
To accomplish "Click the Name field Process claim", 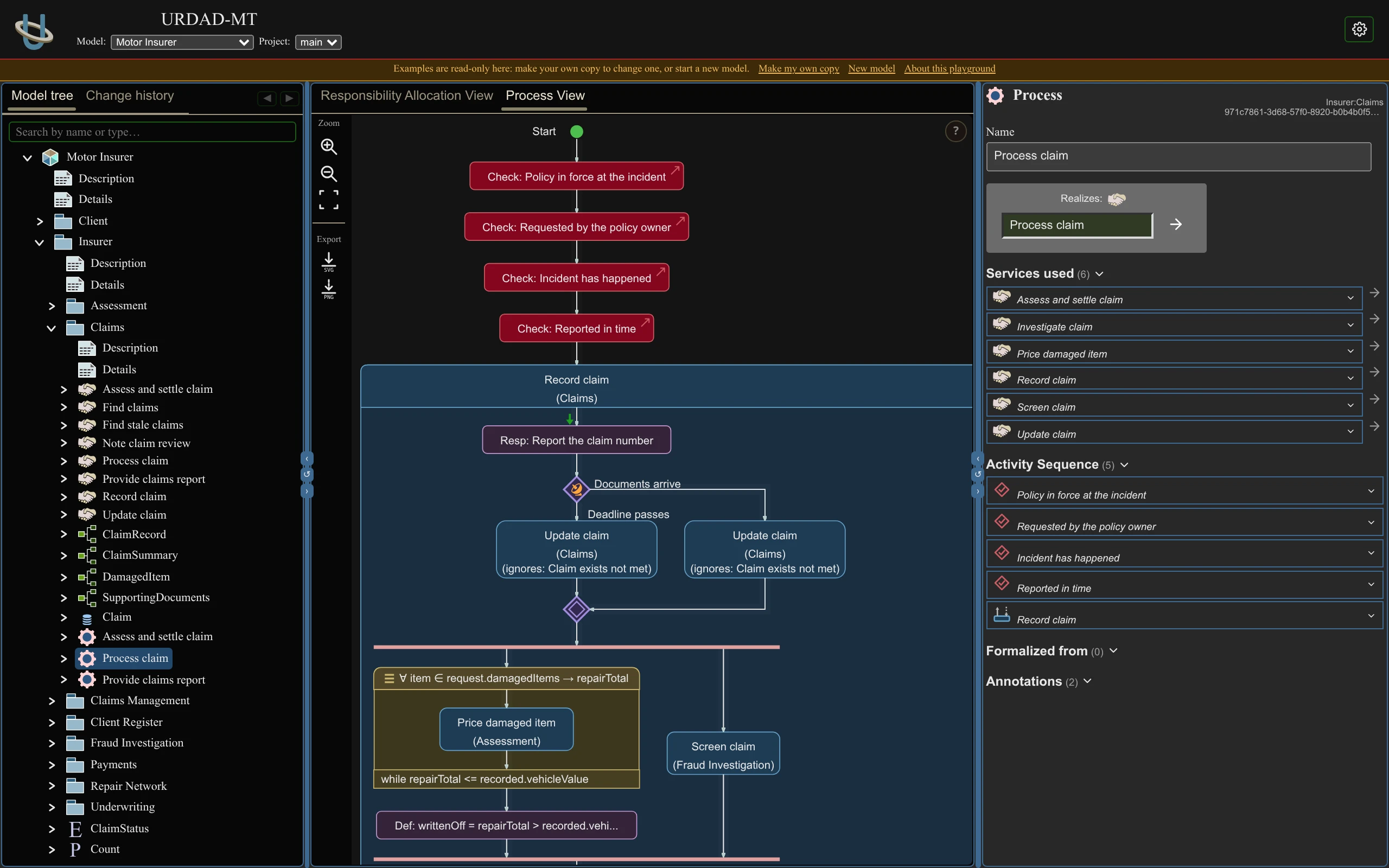I will [x=1178, y=156].
